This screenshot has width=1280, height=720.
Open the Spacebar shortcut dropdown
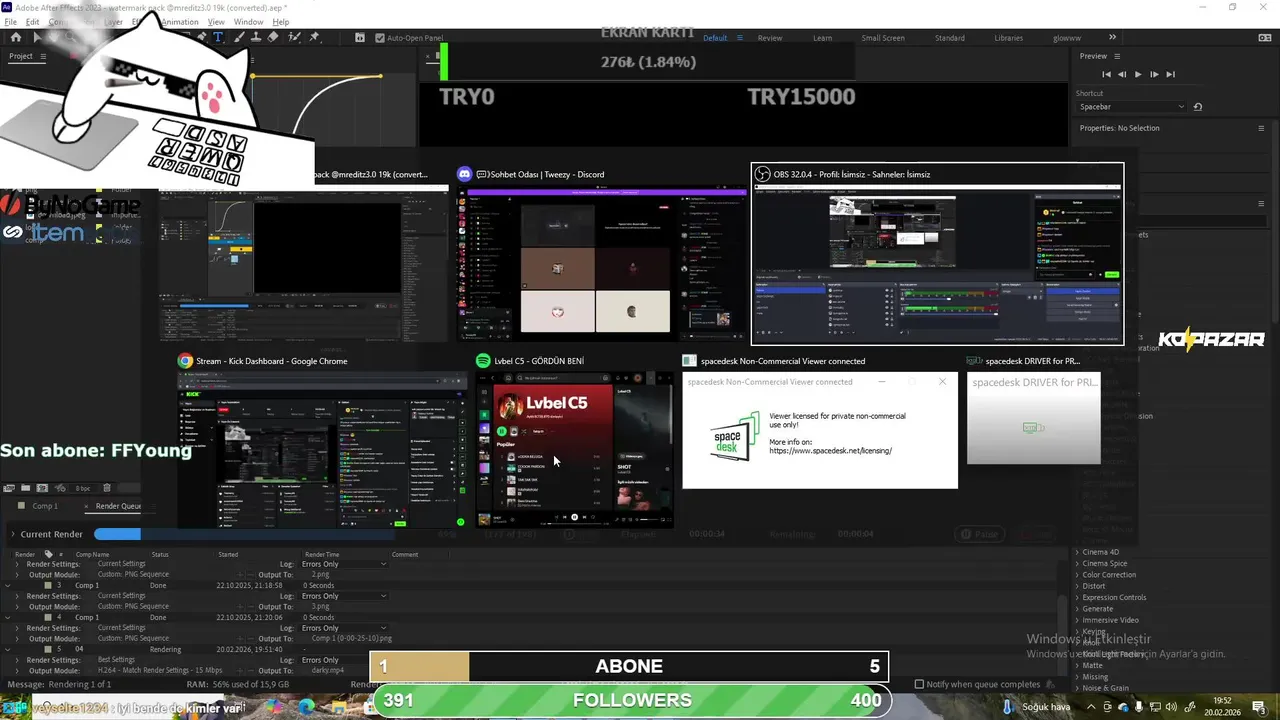[x=1131, y=107]
